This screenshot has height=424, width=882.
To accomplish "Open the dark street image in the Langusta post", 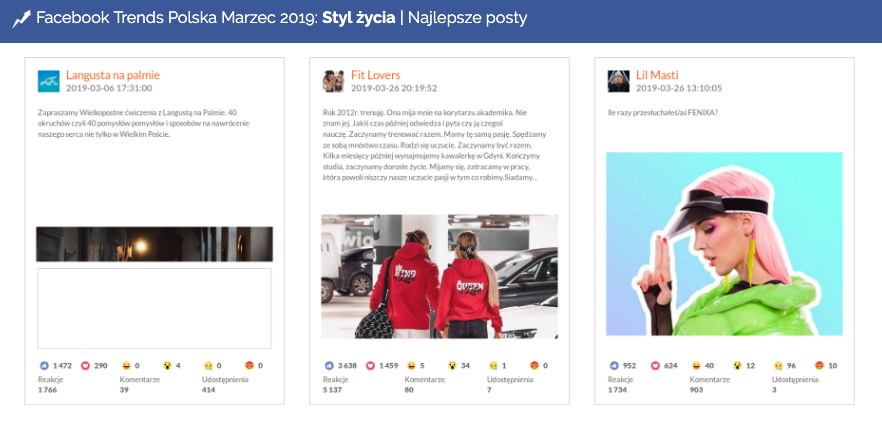I will 154,244.
